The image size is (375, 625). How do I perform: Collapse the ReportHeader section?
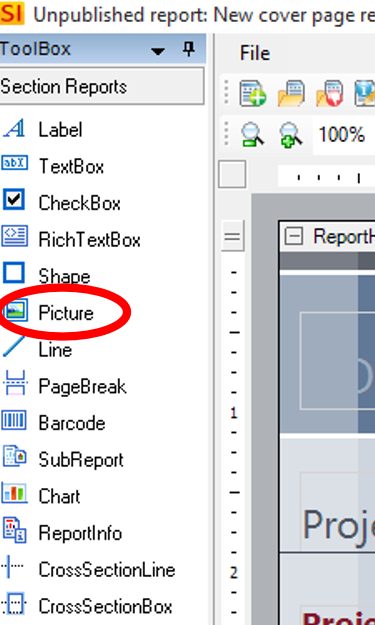pos(294,236)
